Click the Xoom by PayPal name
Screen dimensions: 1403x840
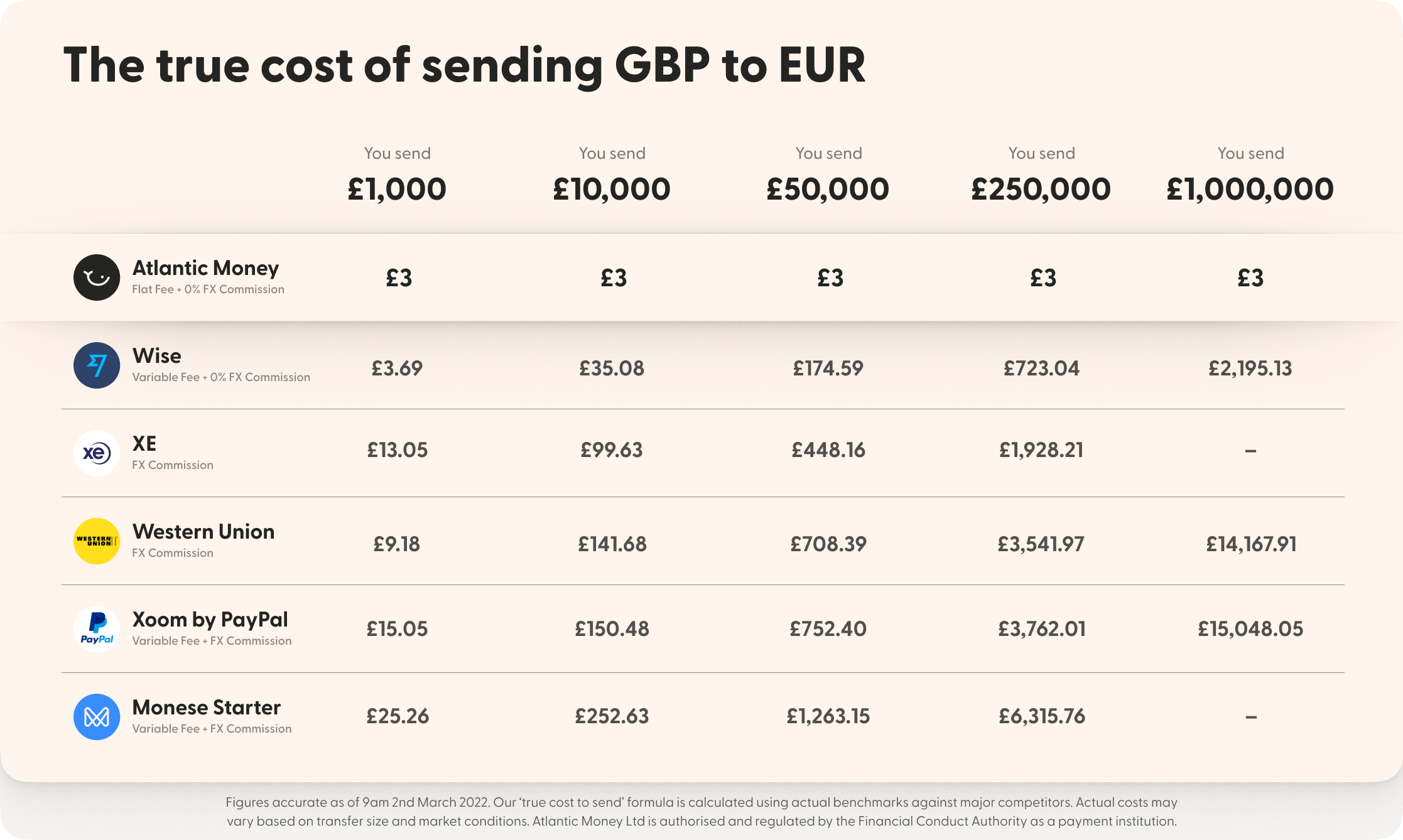(210, 620)
